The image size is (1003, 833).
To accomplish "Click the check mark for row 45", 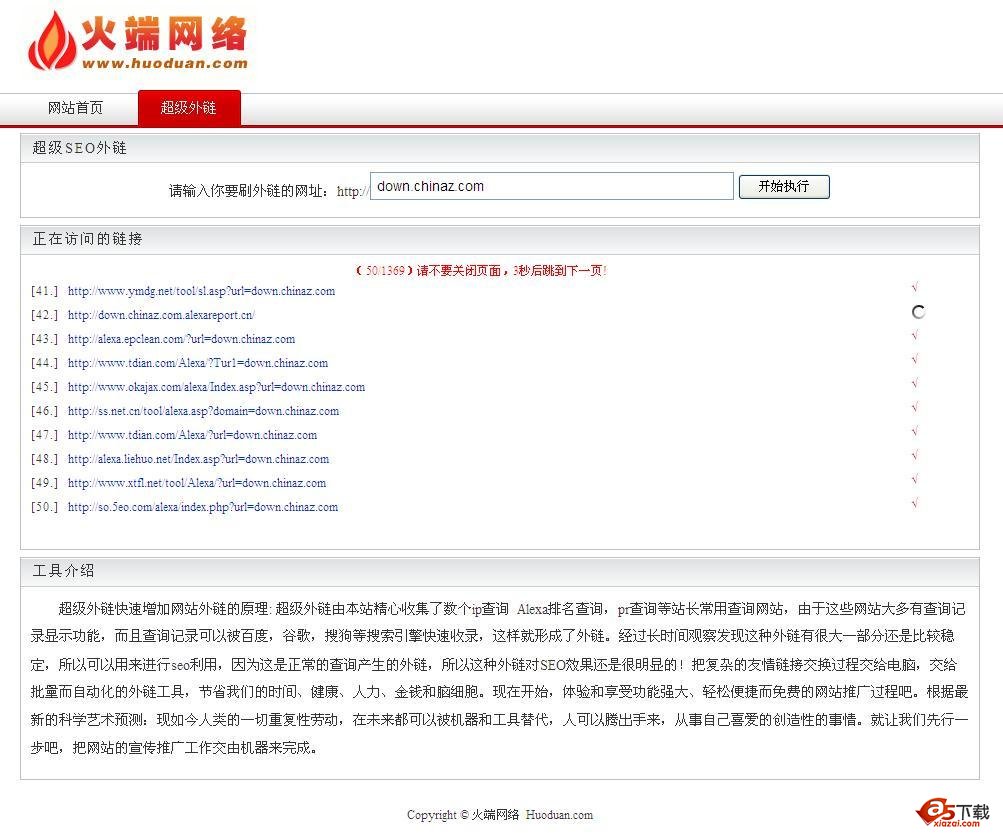I will pyautogui.click(x=915, y=383).
